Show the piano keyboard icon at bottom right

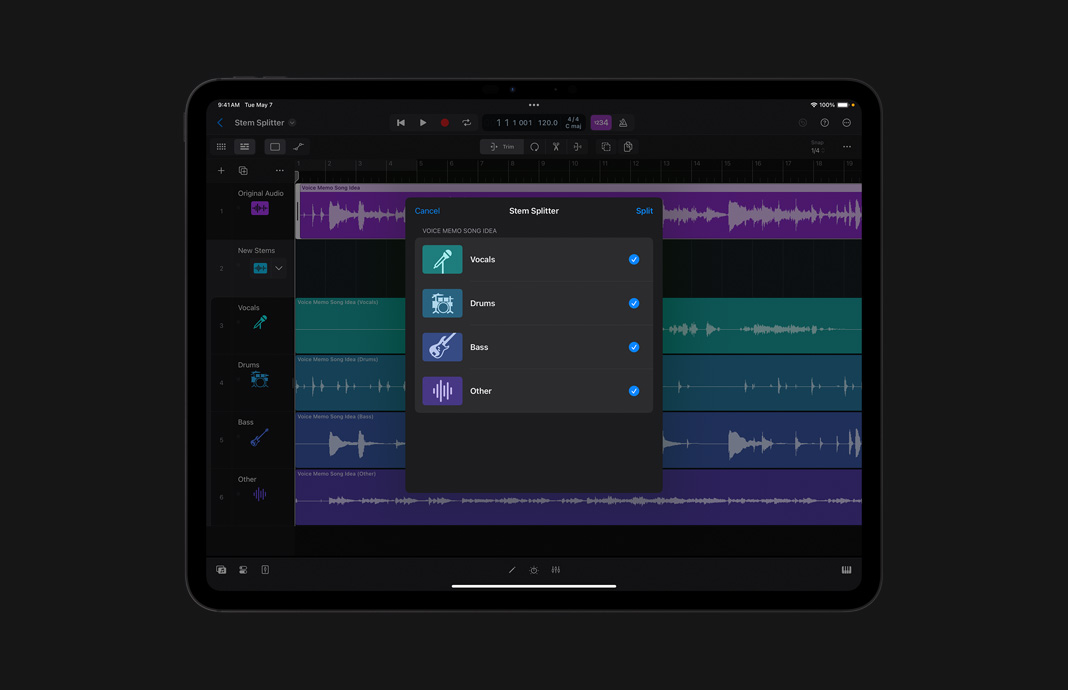(846, 569)
